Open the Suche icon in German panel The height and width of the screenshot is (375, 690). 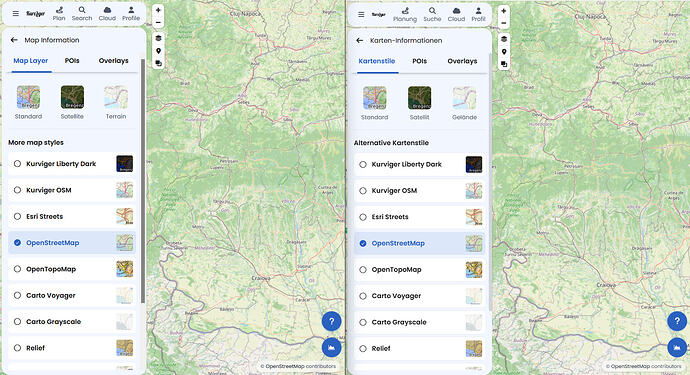pyautogui.click(x=432, y=14)
